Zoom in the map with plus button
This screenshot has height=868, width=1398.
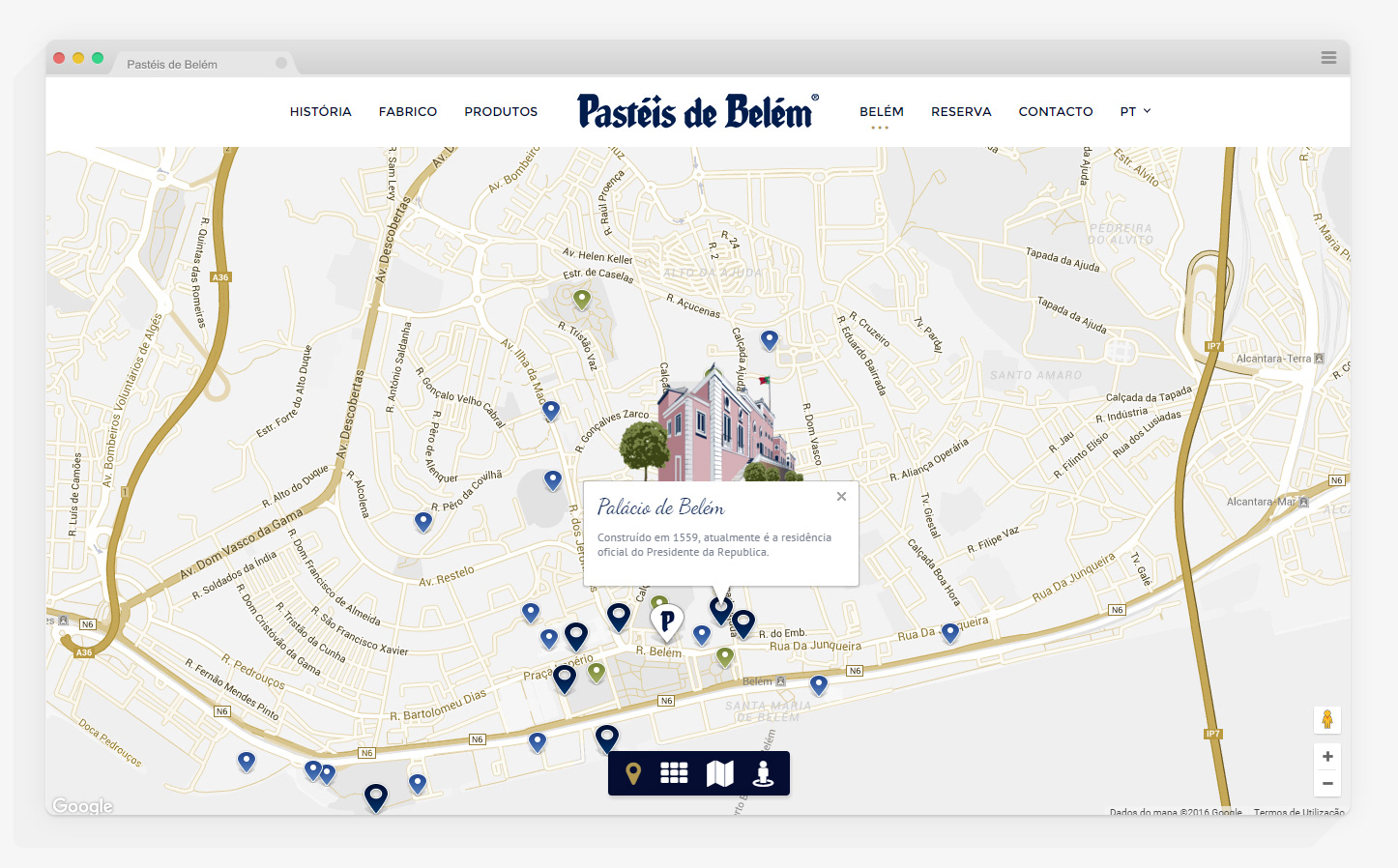click(x=1327, y=756)
